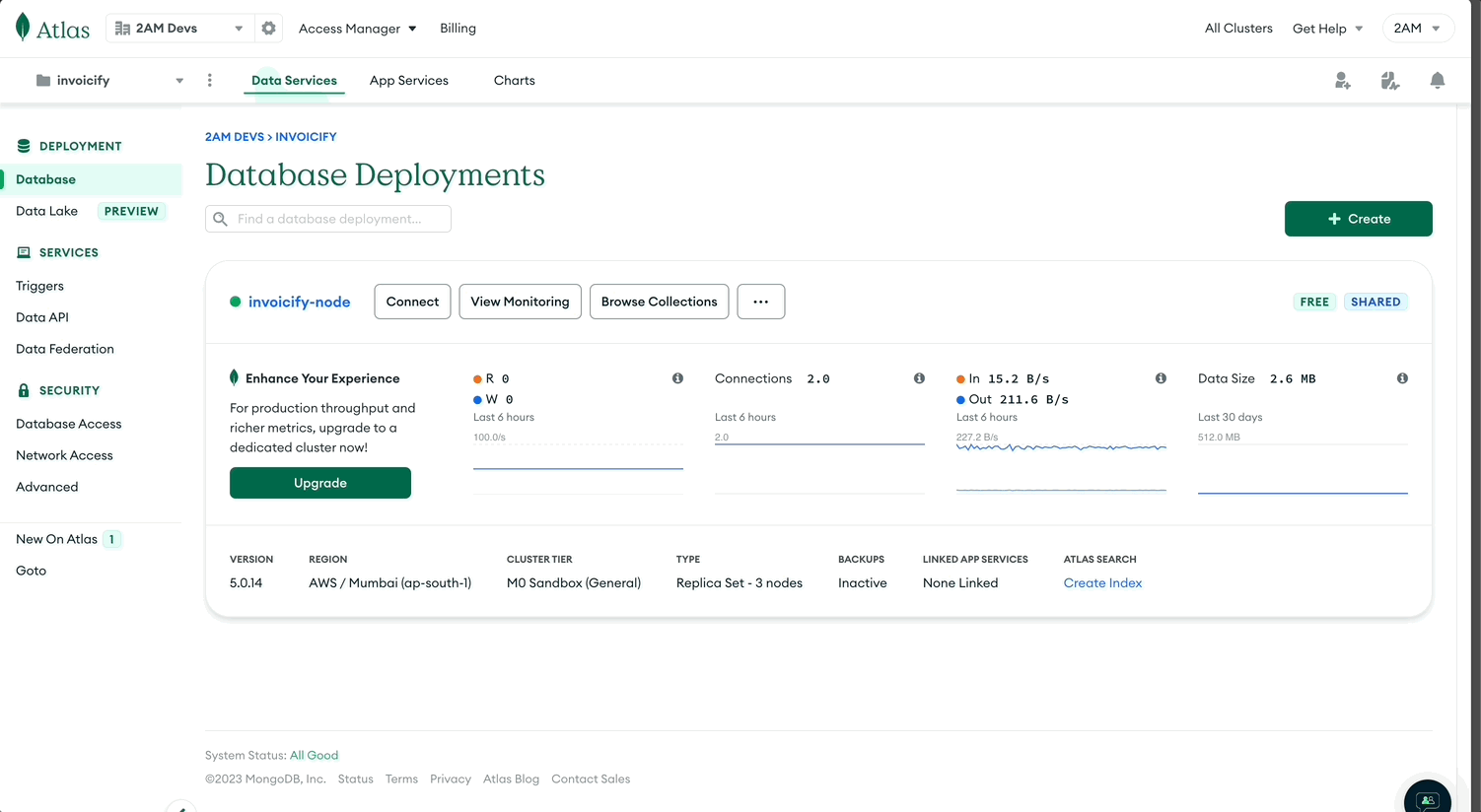Open Network Access in sidebar
Image resolution: width=1481 pixels, height=812 pixels.
click(64, 455)
